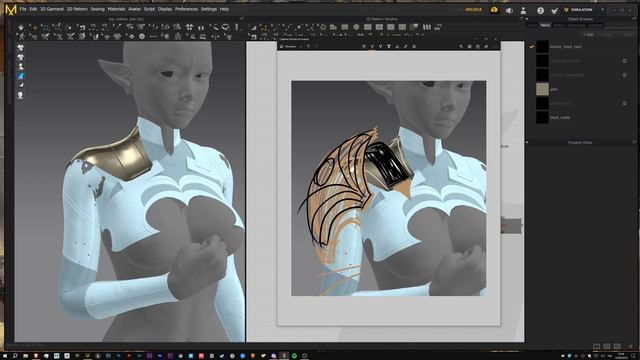This screenshot has width=640, height=360.
Task: Open the Preferences menu
Action: point(187,9)
